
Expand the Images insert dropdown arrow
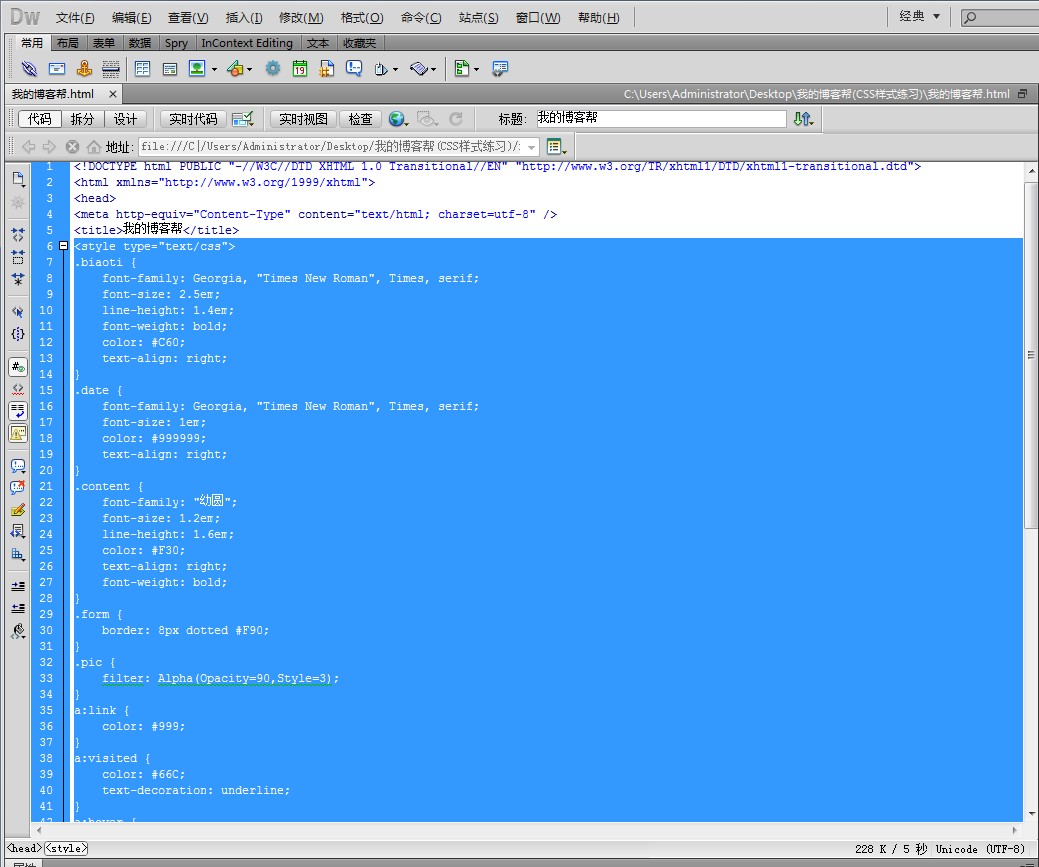213,70
